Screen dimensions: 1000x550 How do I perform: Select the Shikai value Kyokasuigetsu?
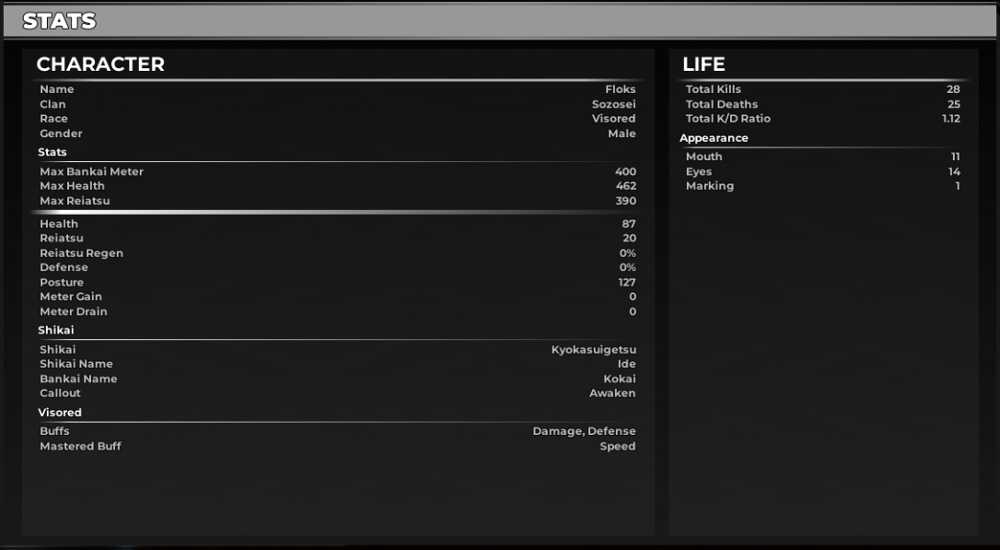coord(594,350)
